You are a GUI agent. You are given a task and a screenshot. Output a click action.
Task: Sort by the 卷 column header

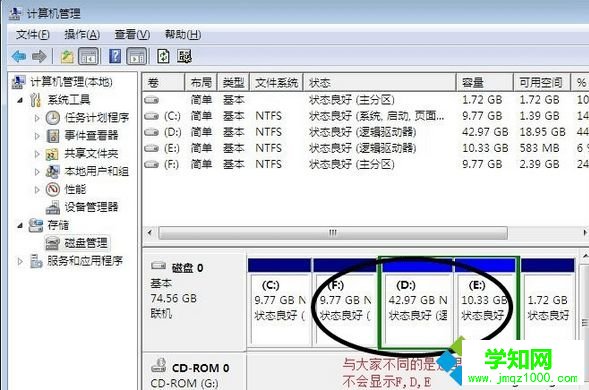(163, 82)
